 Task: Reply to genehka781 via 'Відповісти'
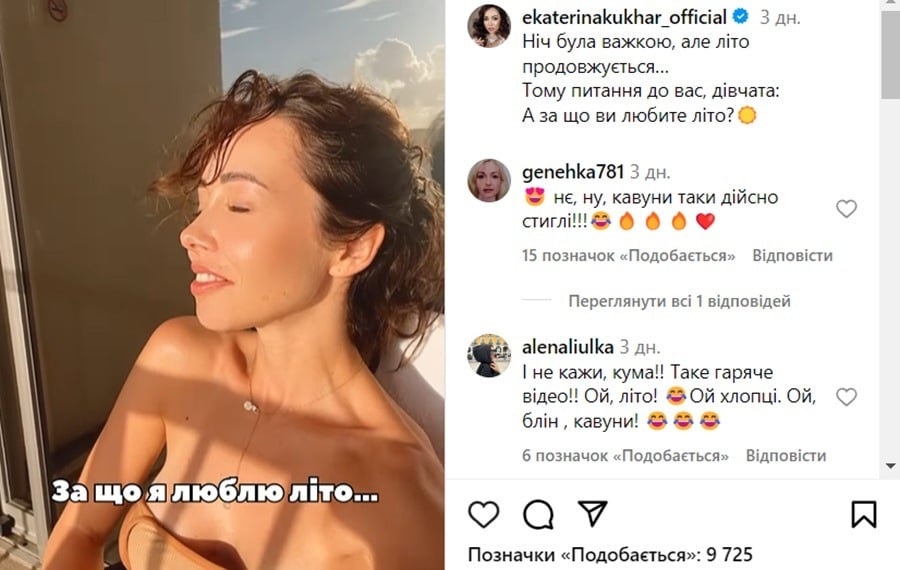(792, 255)
